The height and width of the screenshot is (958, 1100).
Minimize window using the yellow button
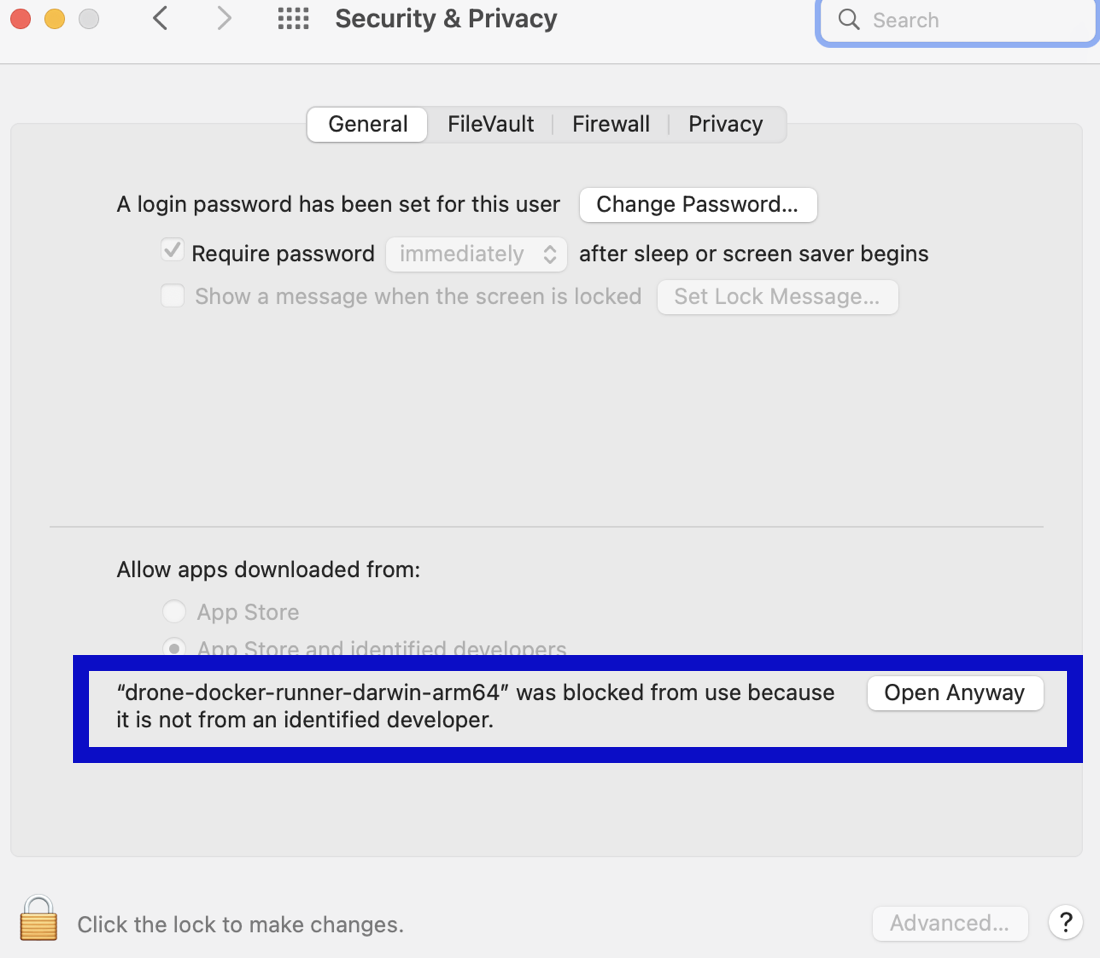pos(55,19)
